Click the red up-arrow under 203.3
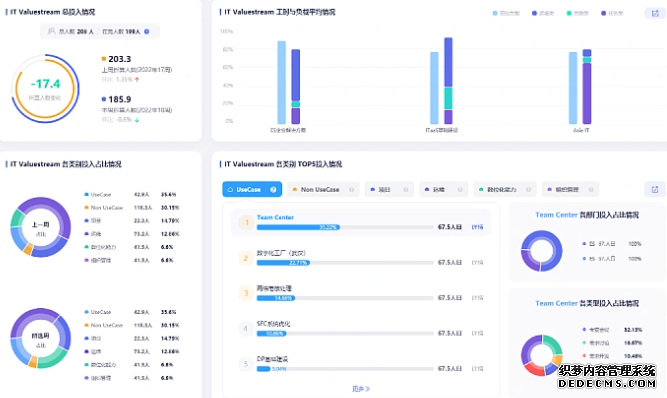The width and height of the screenshot is (667, 398). 137,80
